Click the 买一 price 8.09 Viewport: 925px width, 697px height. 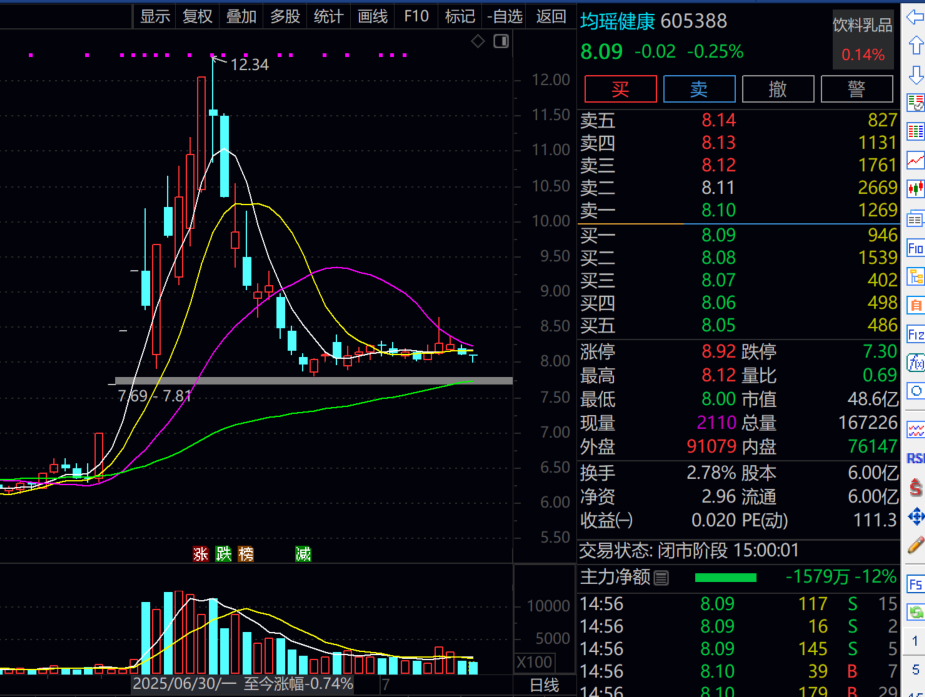point(719,235)
